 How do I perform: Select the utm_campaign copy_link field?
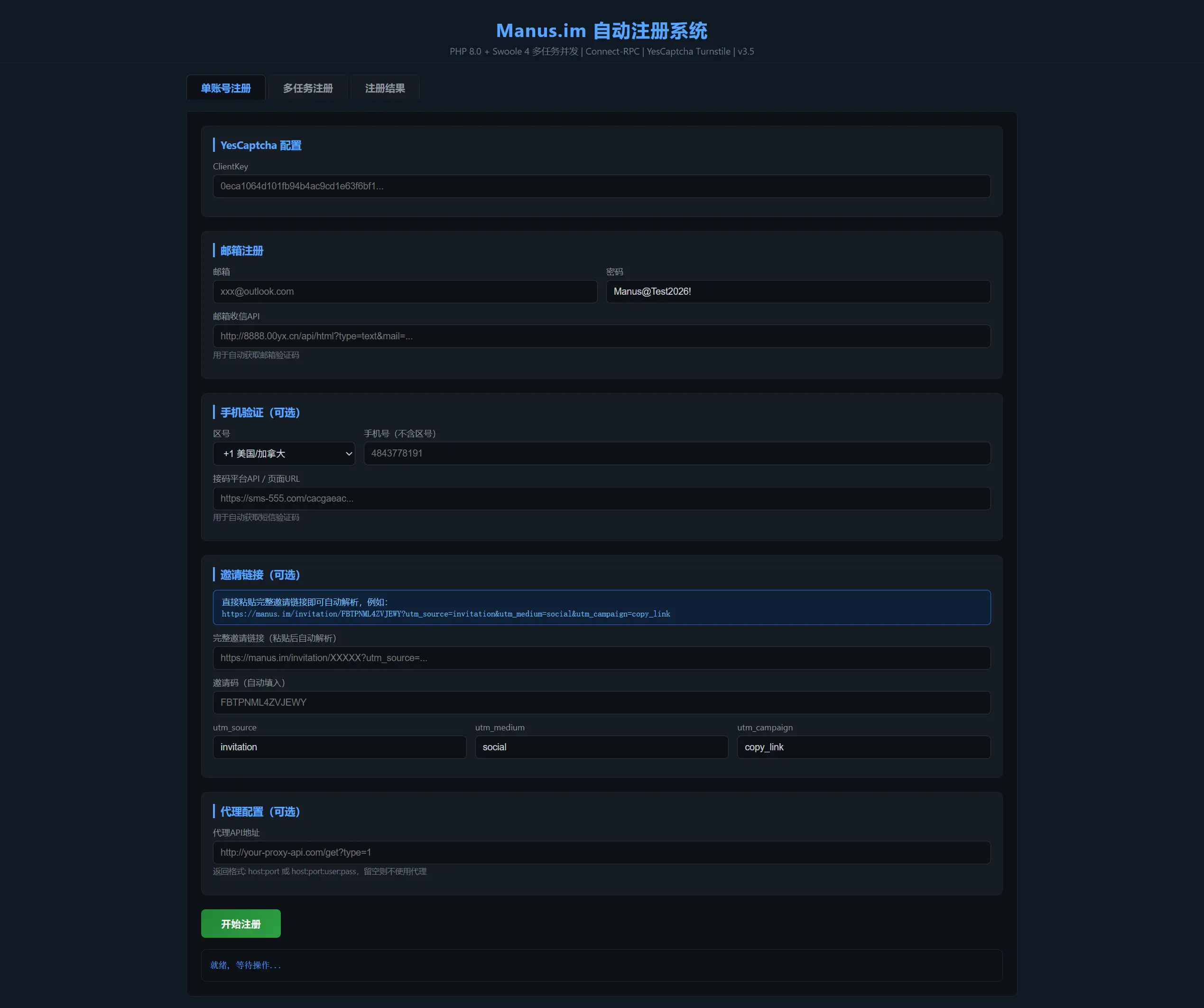click(863, 747)
